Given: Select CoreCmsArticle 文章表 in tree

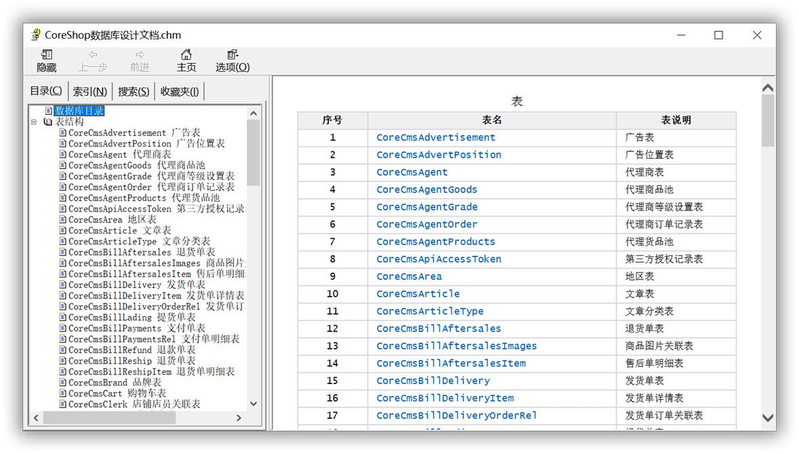Looking at the screenshot, I should pyautogui.click(x=115, y=230).
